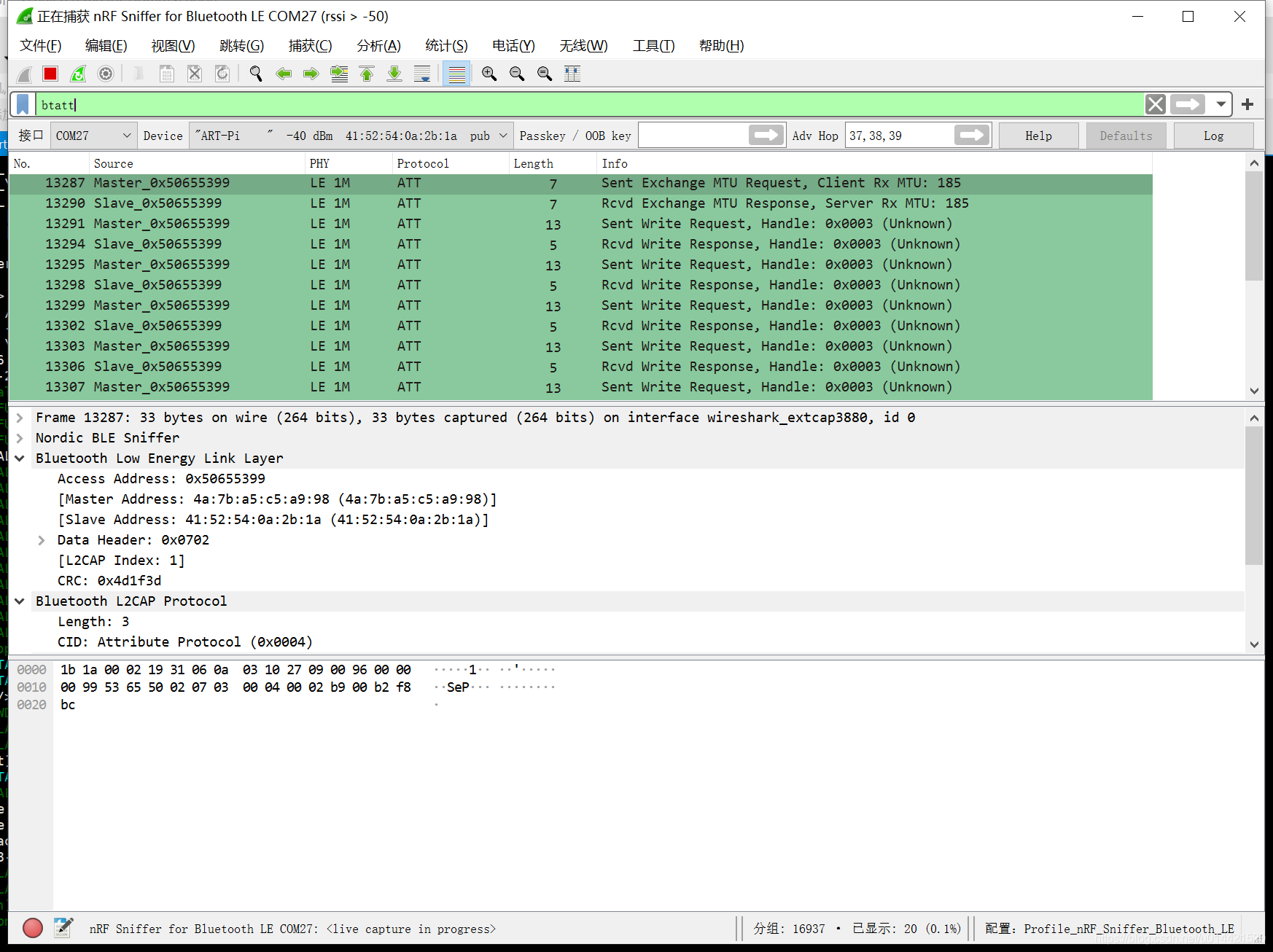This screenshot has height=952, width=1273.
Task: Apply the Adv Hop arrow button
Action: coord(972,136)
